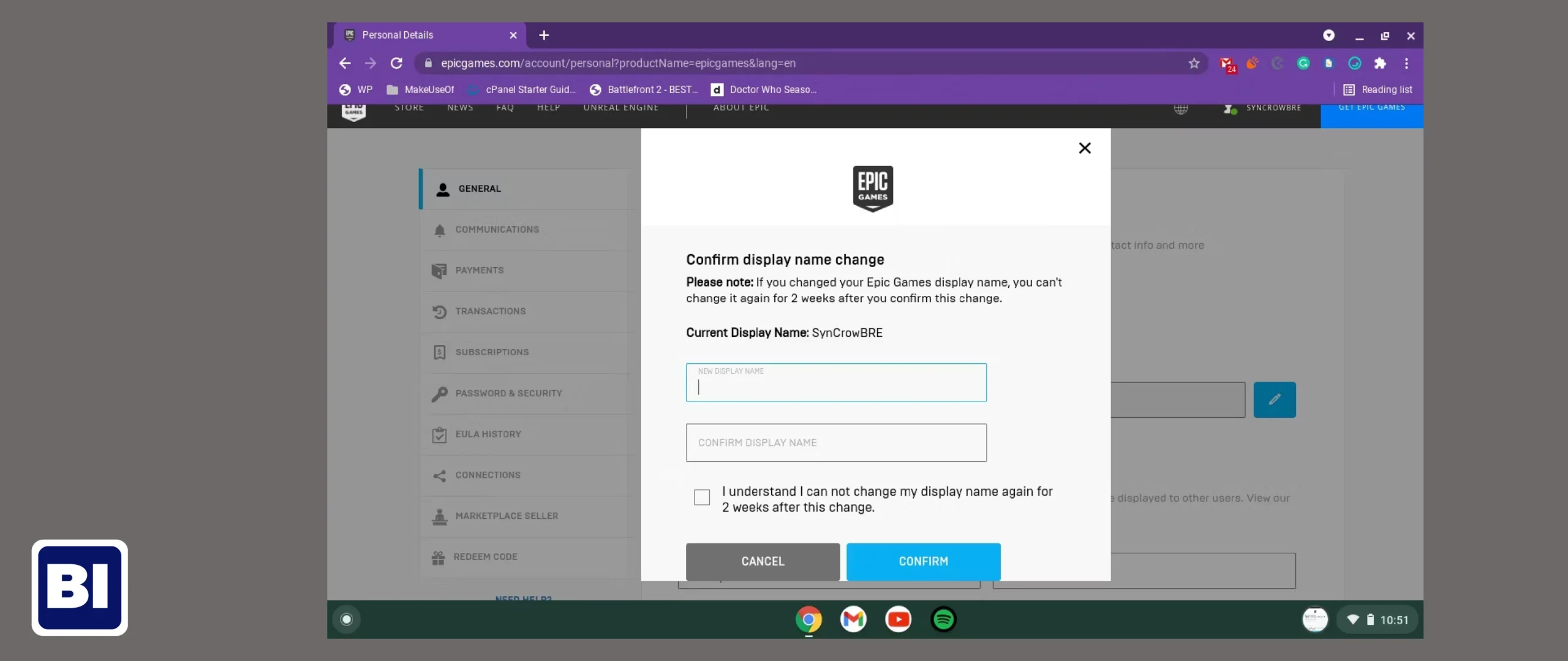Click the blue pencil edit button
This screenshot has height=661, width=1568.
click(x=1275, y=399)
